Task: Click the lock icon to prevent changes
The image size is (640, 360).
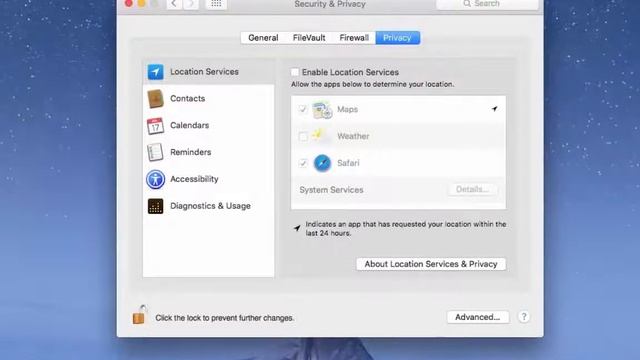Action: (x=139, y=314)
